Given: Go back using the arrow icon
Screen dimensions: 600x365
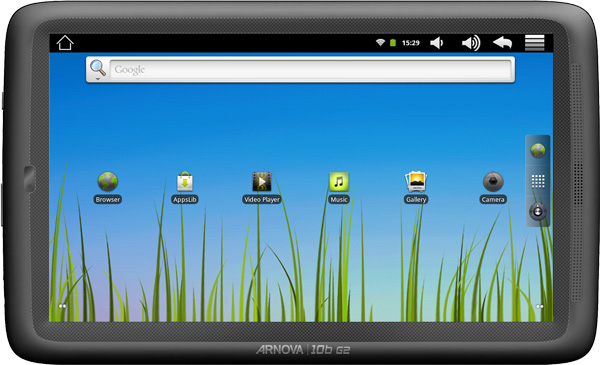Looking at the screenshot, I should pos(502,42).
